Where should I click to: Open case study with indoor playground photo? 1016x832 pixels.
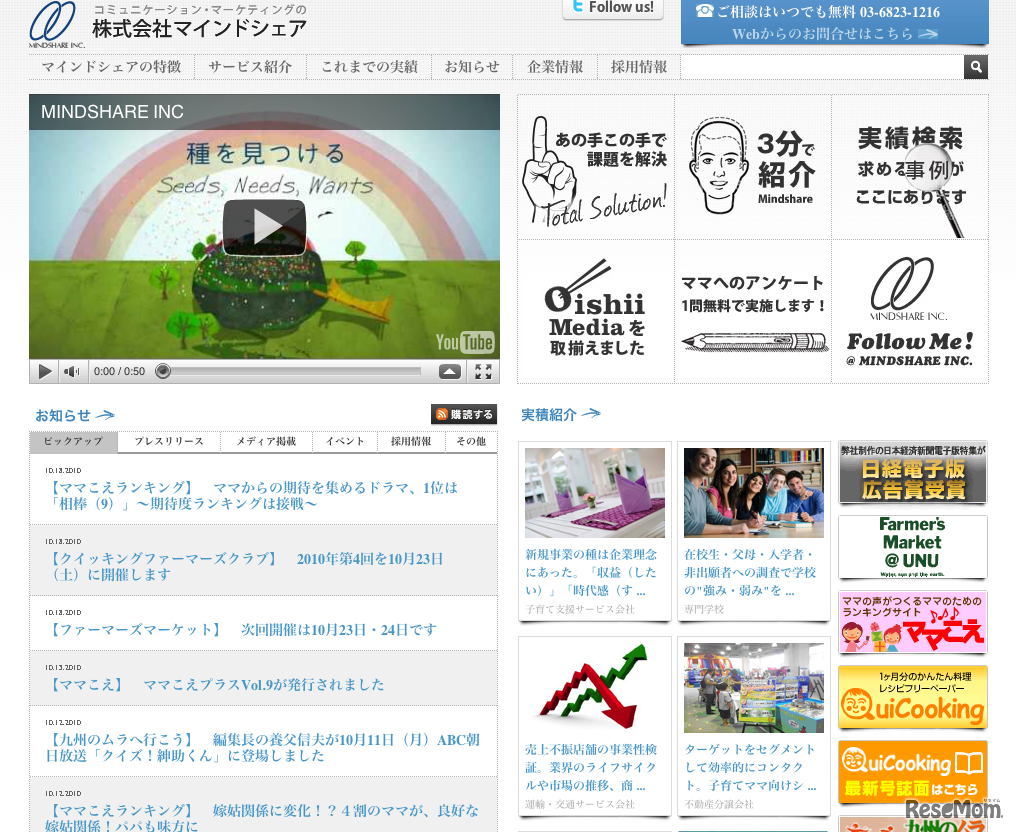(x=754, y=688)
